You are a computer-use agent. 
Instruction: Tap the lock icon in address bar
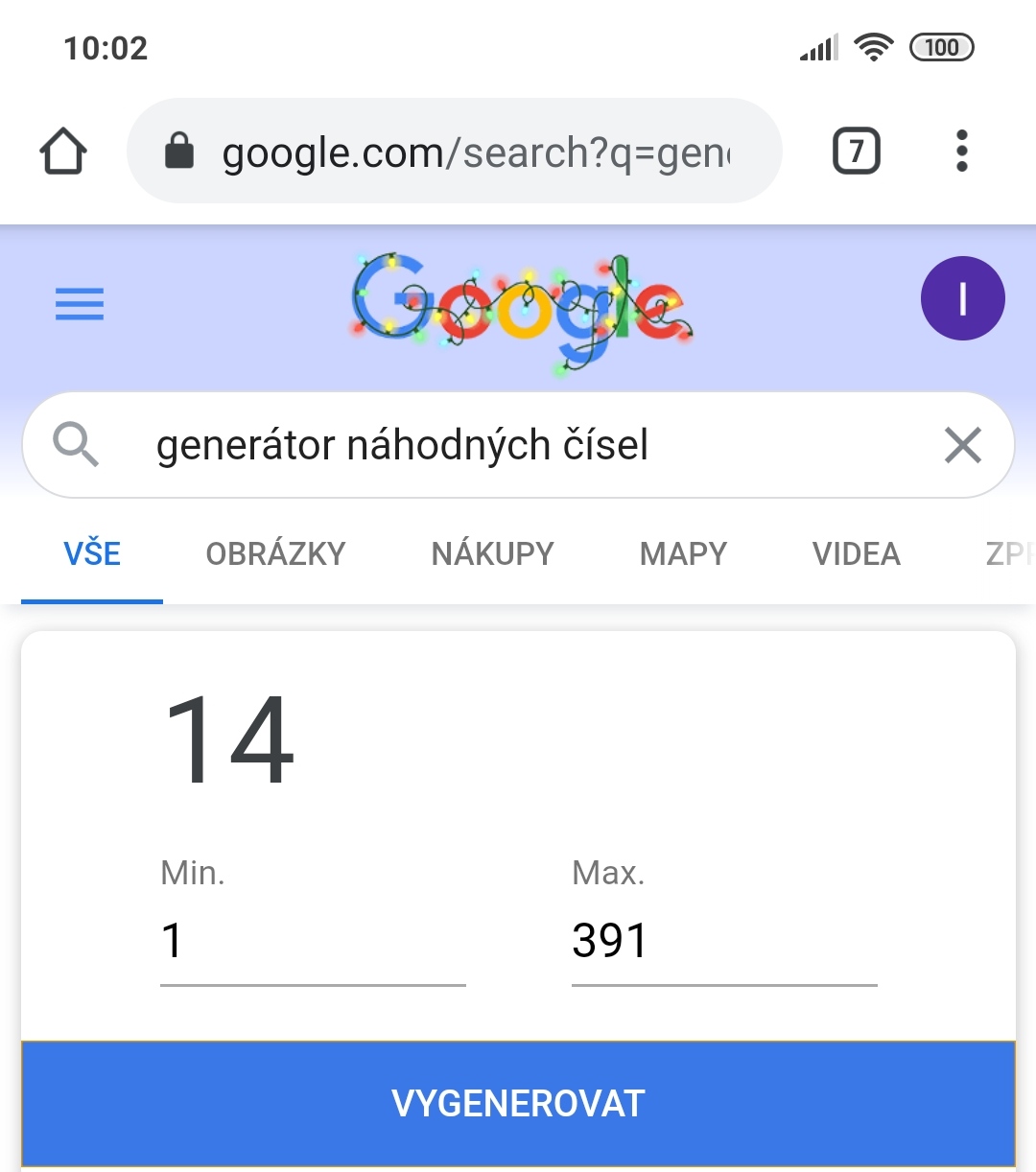pyautogui.click(x=179, y=152)
